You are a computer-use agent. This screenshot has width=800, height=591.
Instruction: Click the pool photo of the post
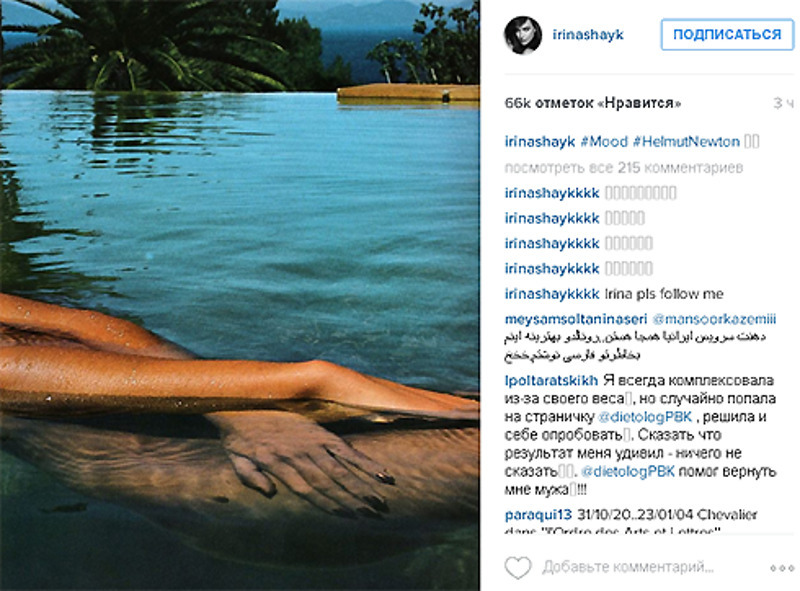pyautogui.click(x=240, y=296)
